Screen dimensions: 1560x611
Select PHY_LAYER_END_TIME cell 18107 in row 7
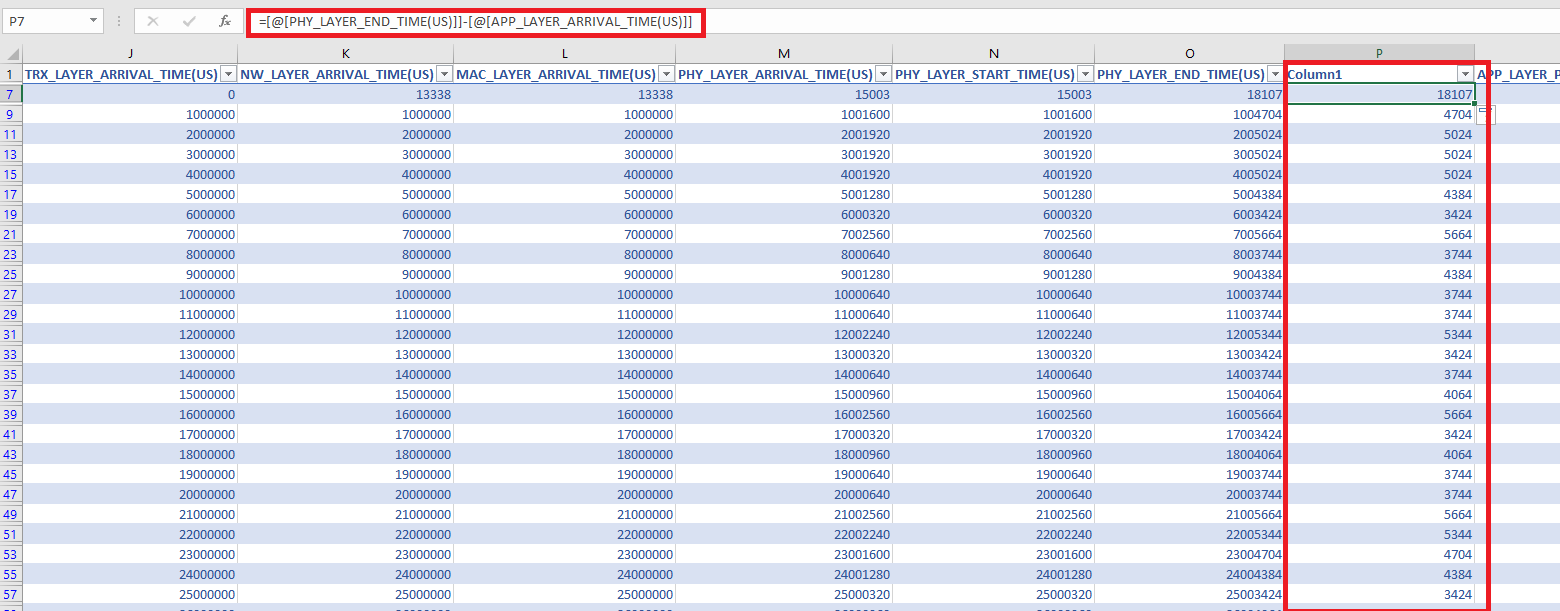click(1190, 94)
